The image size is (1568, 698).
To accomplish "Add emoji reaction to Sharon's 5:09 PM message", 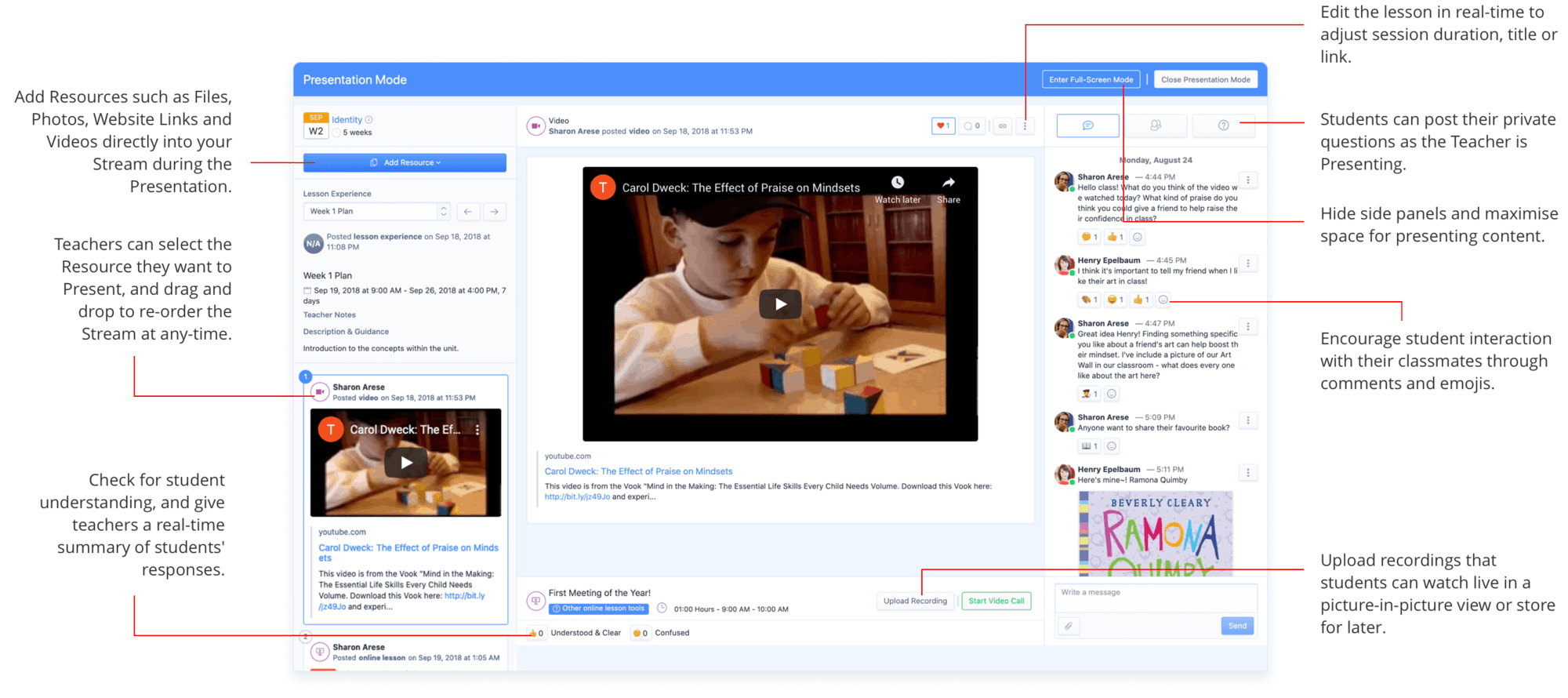I will click(1112, 446).
